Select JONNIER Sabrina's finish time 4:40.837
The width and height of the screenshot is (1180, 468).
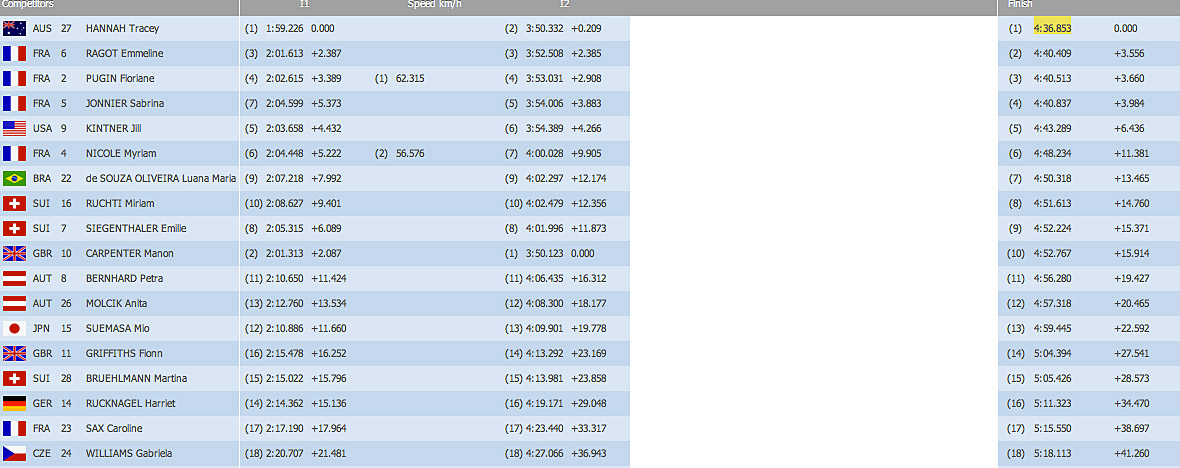(x=1052, y=103)
